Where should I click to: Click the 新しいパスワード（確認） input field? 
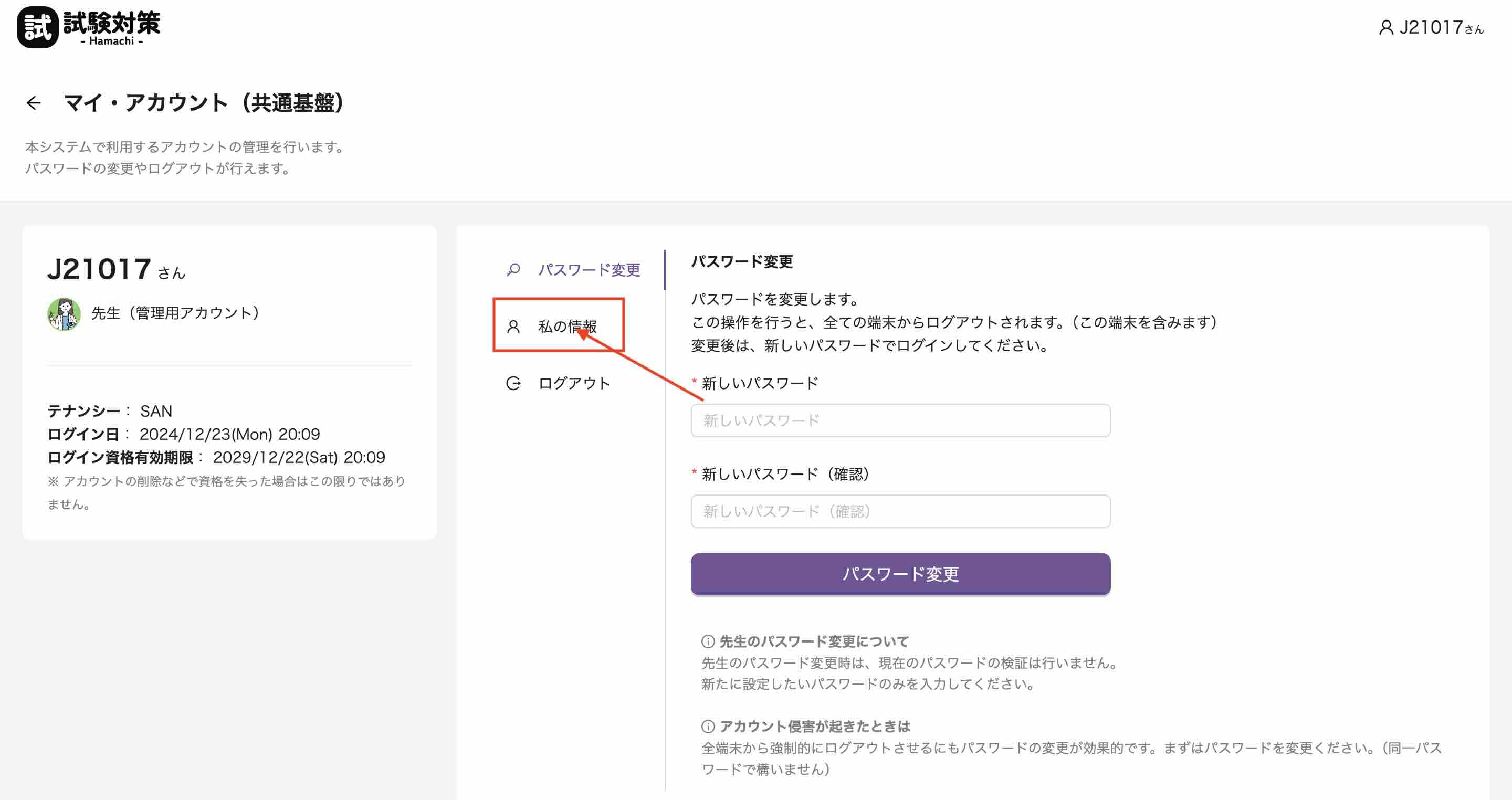(900, 511)
